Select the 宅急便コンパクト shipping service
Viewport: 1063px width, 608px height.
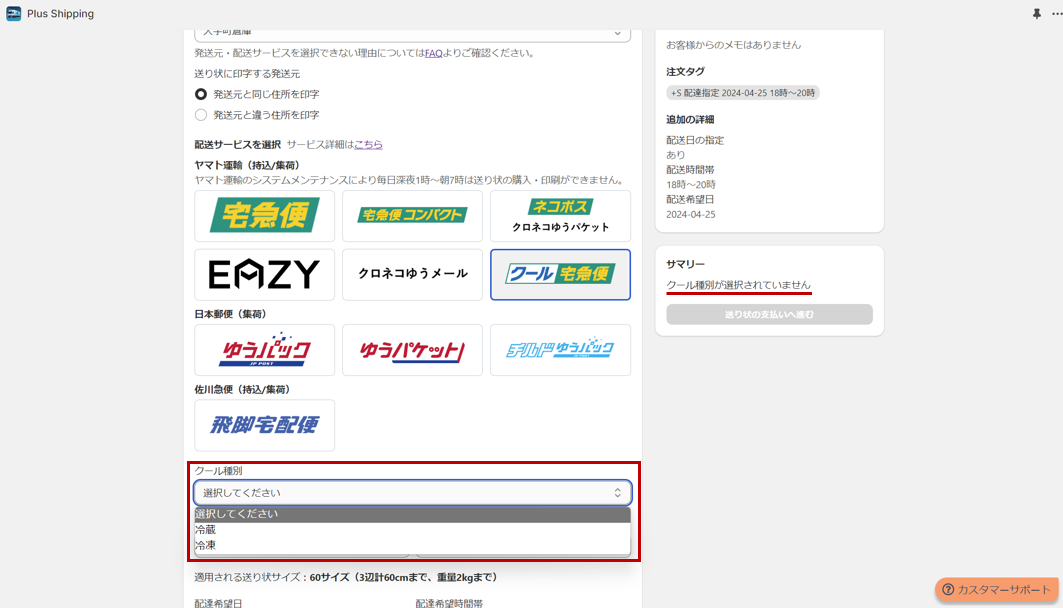412,216
